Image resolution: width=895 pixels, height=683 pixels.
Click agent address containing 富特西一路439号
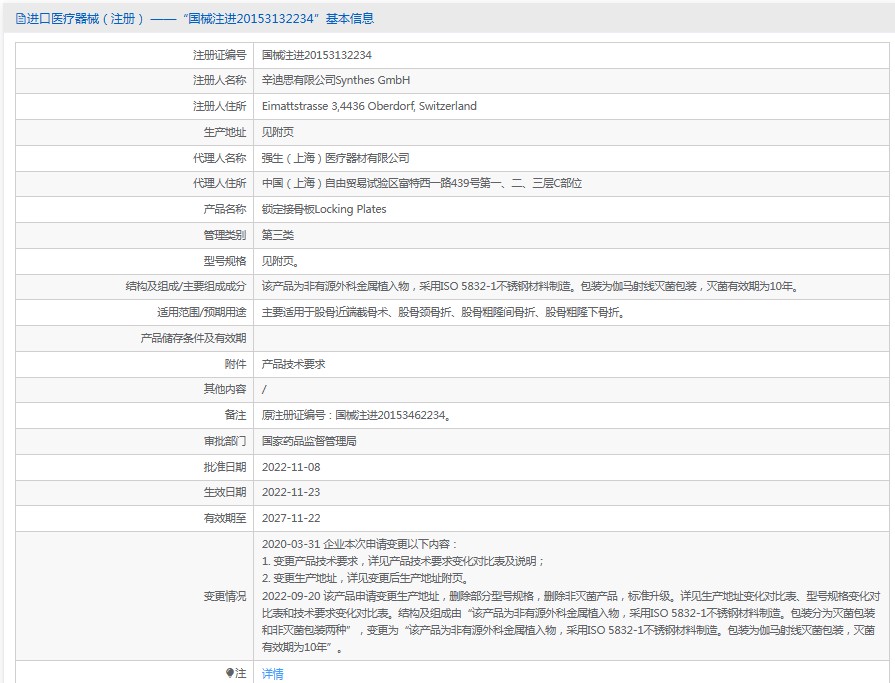coord(422,183)
